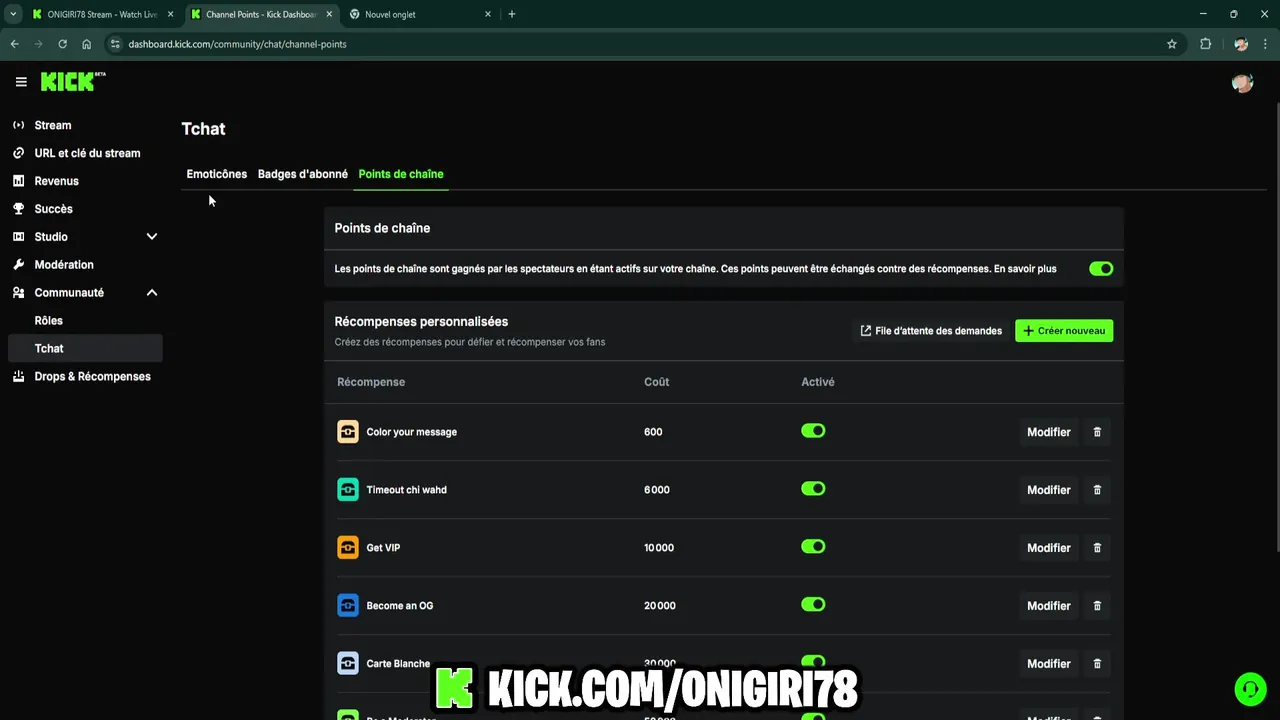Image resolution: width=1280 pixels, height=720 pixels.
Task: Click Modifier for Carte Blanche
Action: click(x=1049, y=664)
